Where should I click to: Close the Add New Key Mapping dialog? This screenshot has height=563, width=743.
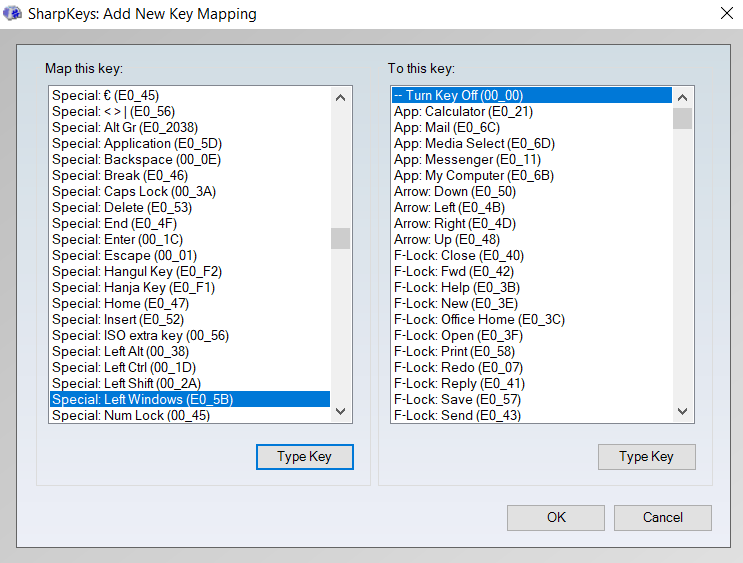(726, 14)
